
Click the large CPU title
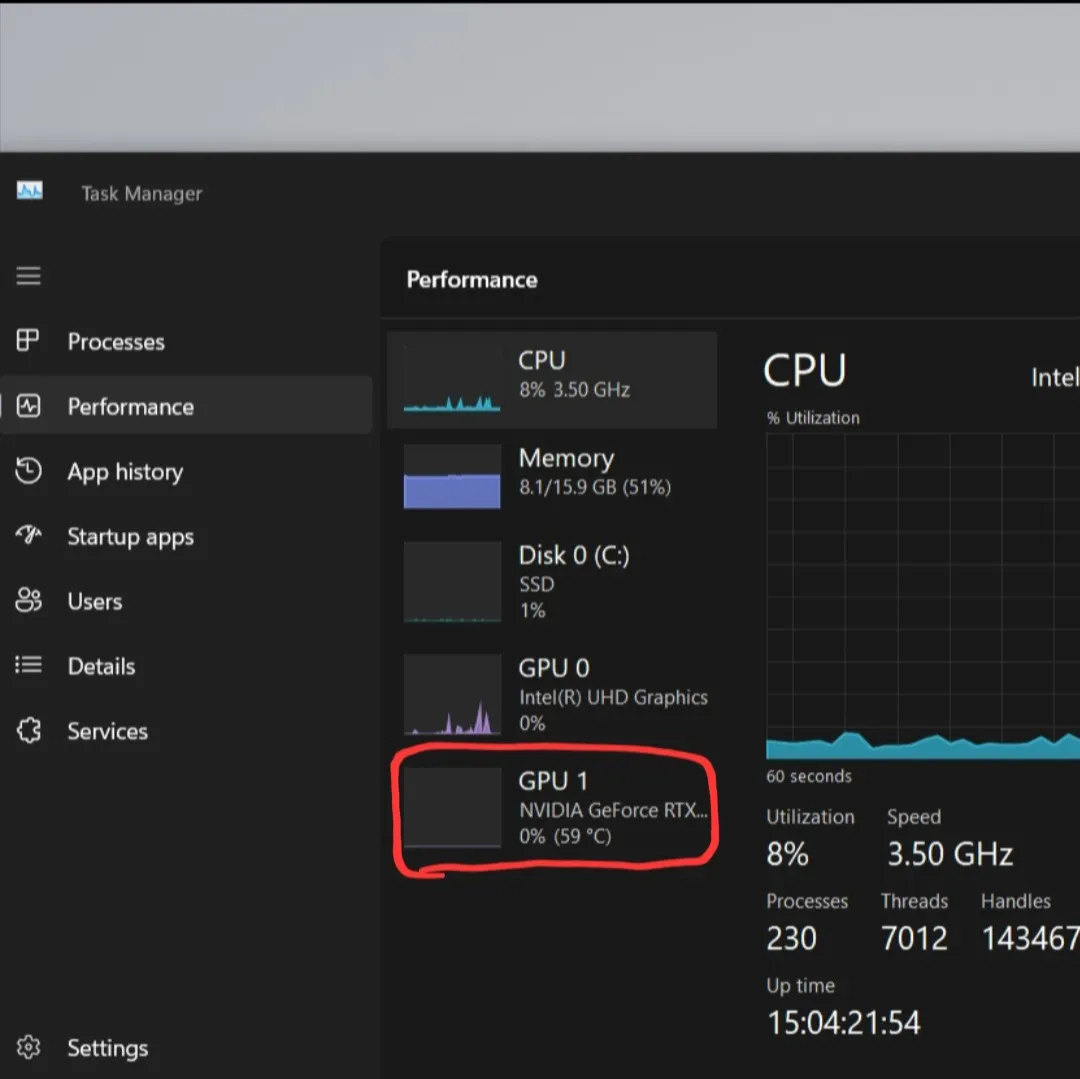tap(804, 370)
